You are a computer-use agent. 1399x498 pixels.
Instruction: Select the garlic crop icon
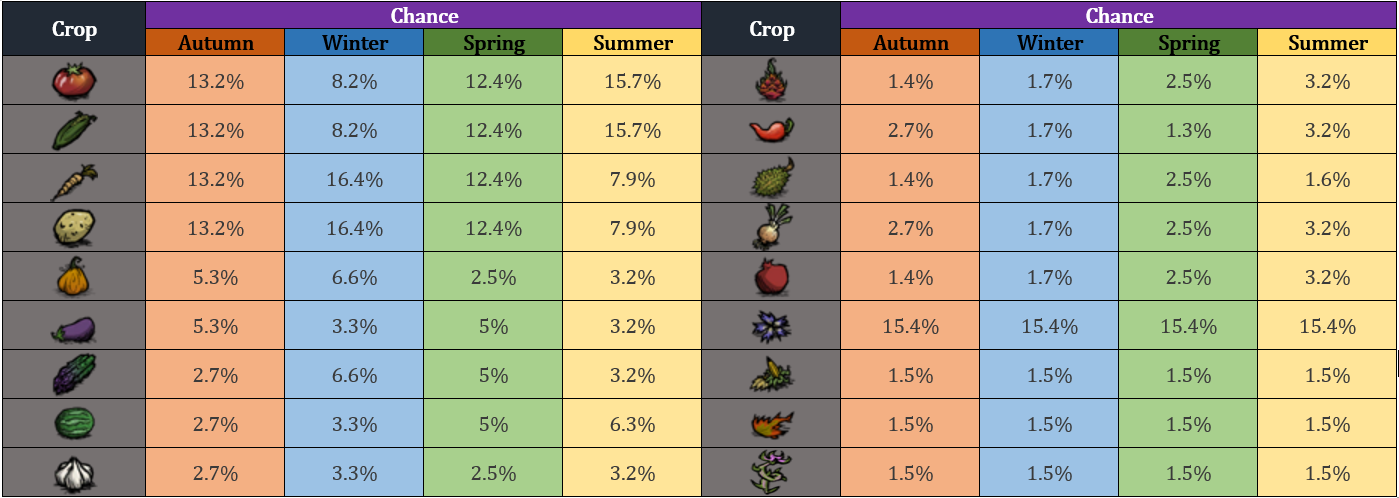click(73, 473)
